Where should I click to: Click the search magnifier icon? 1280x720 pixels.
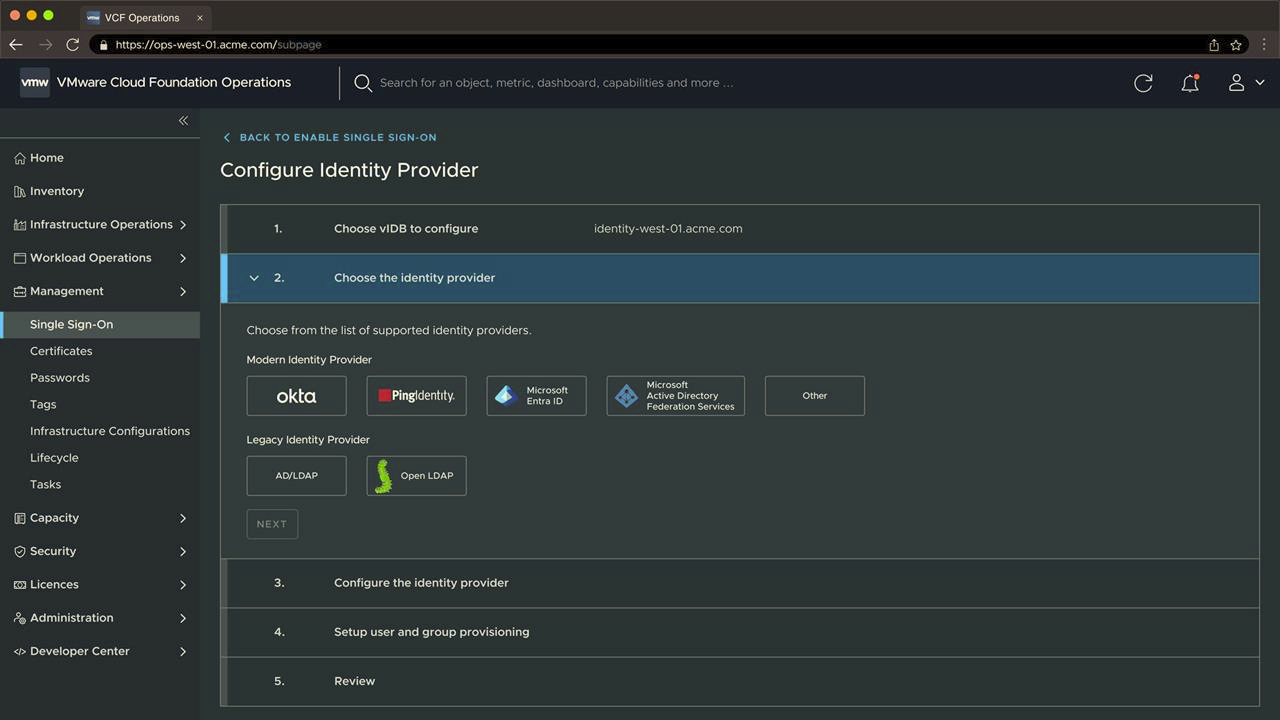click(x=363, y=83)
